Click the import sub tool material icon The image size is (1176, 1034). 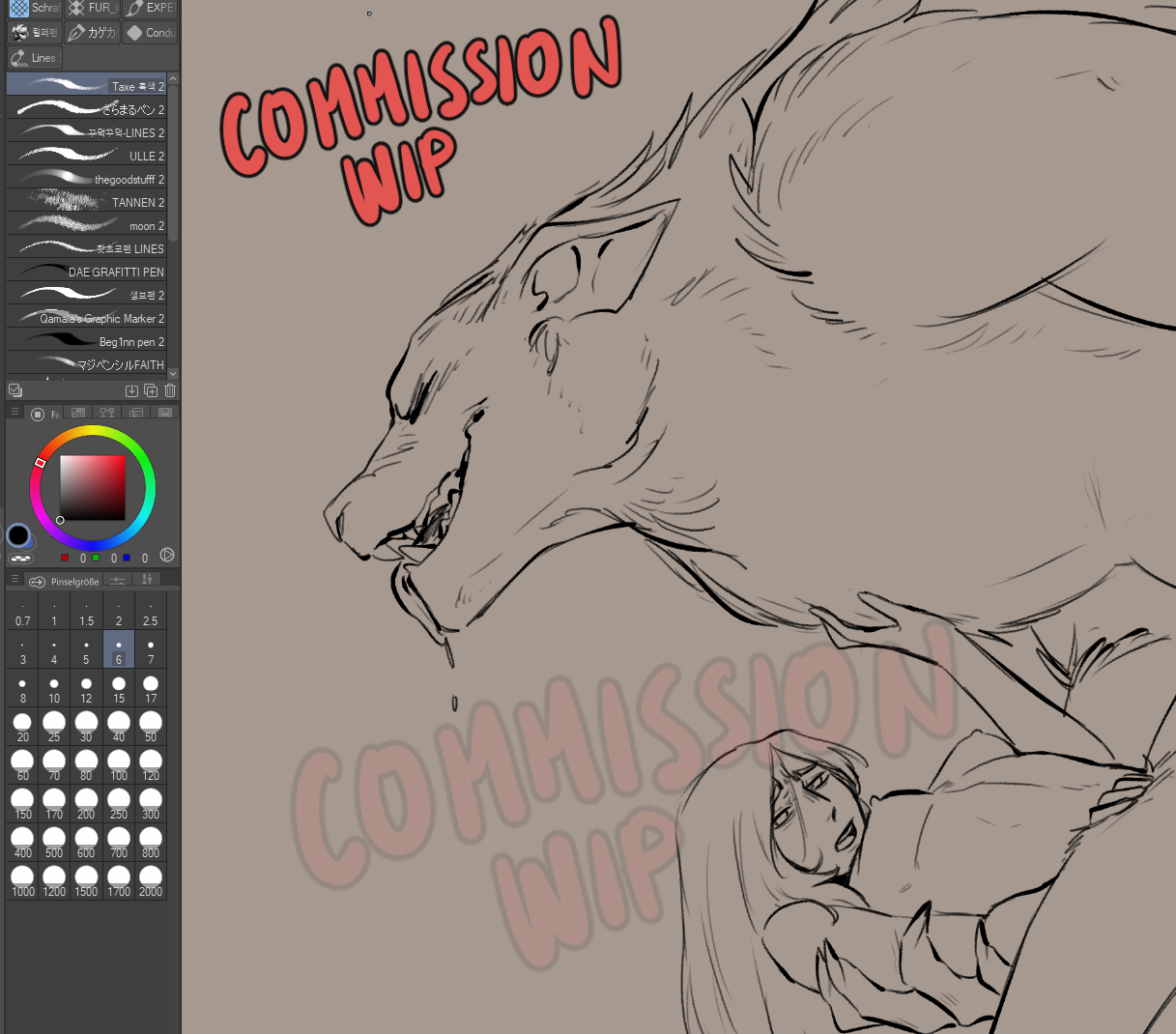(131, 390)
